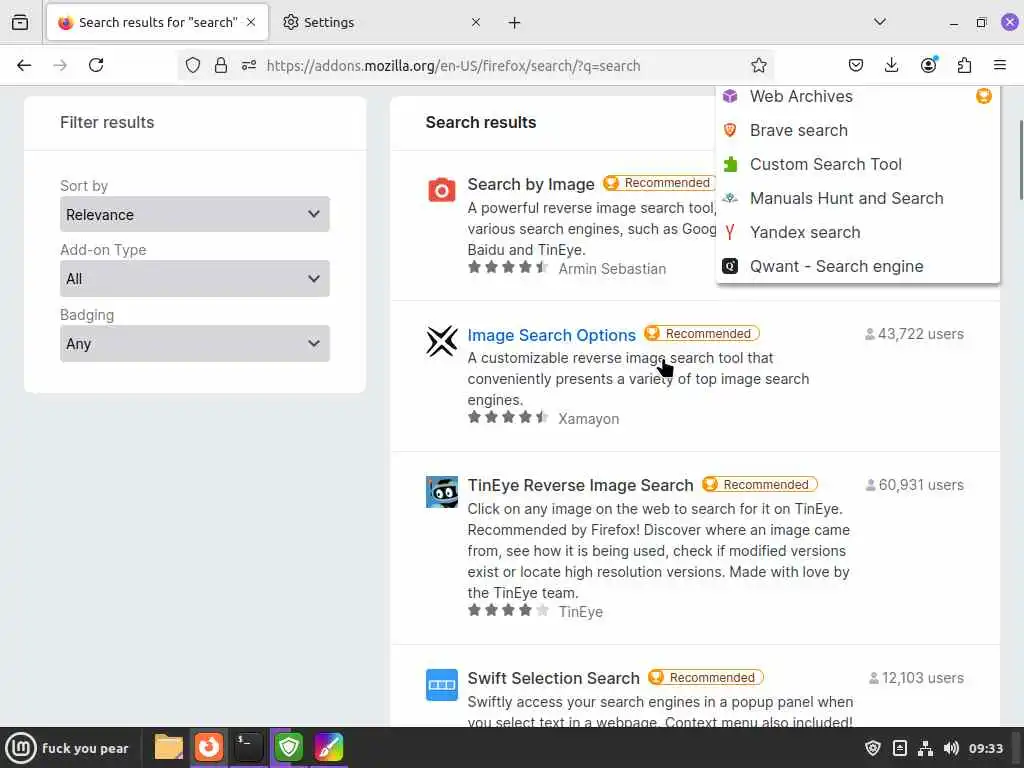Open the Terminal from the taskbar
1024x768 pixels.
pyautogui.click(x=249, y=748)
